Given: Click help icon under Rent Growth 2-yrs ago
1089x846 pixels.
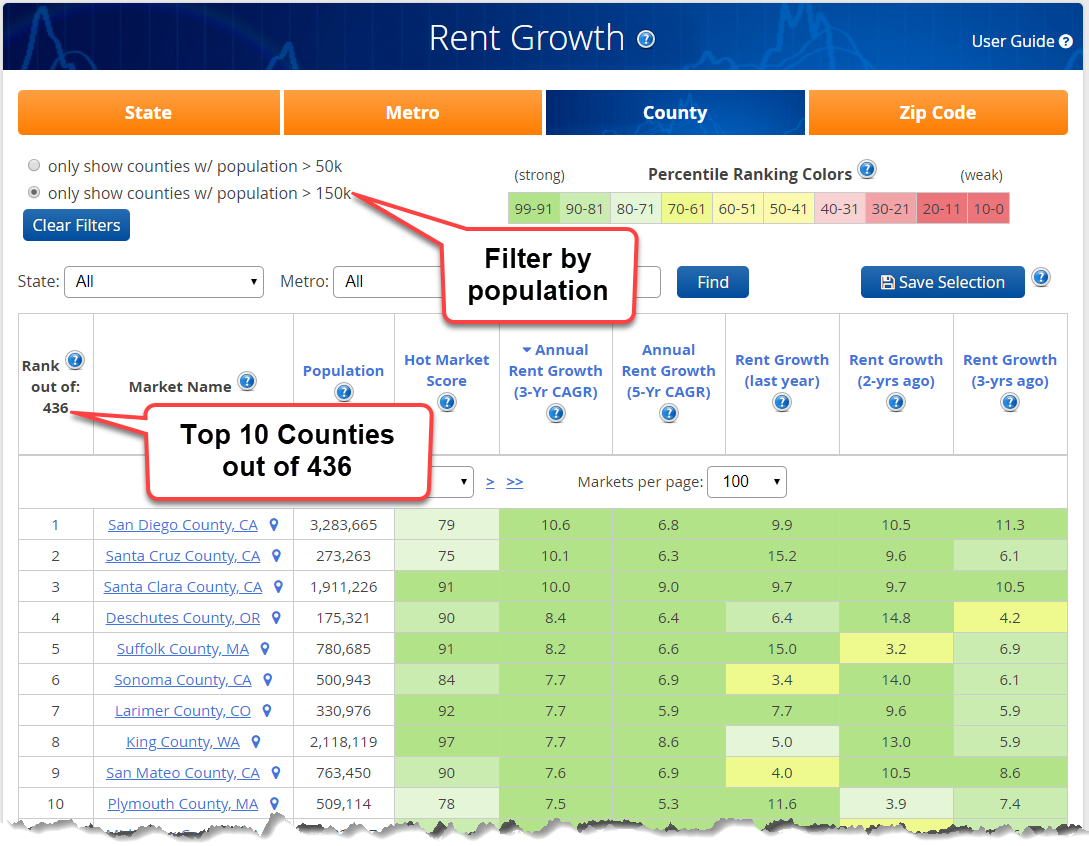Looking at the screenshot, I should [896, 402].
